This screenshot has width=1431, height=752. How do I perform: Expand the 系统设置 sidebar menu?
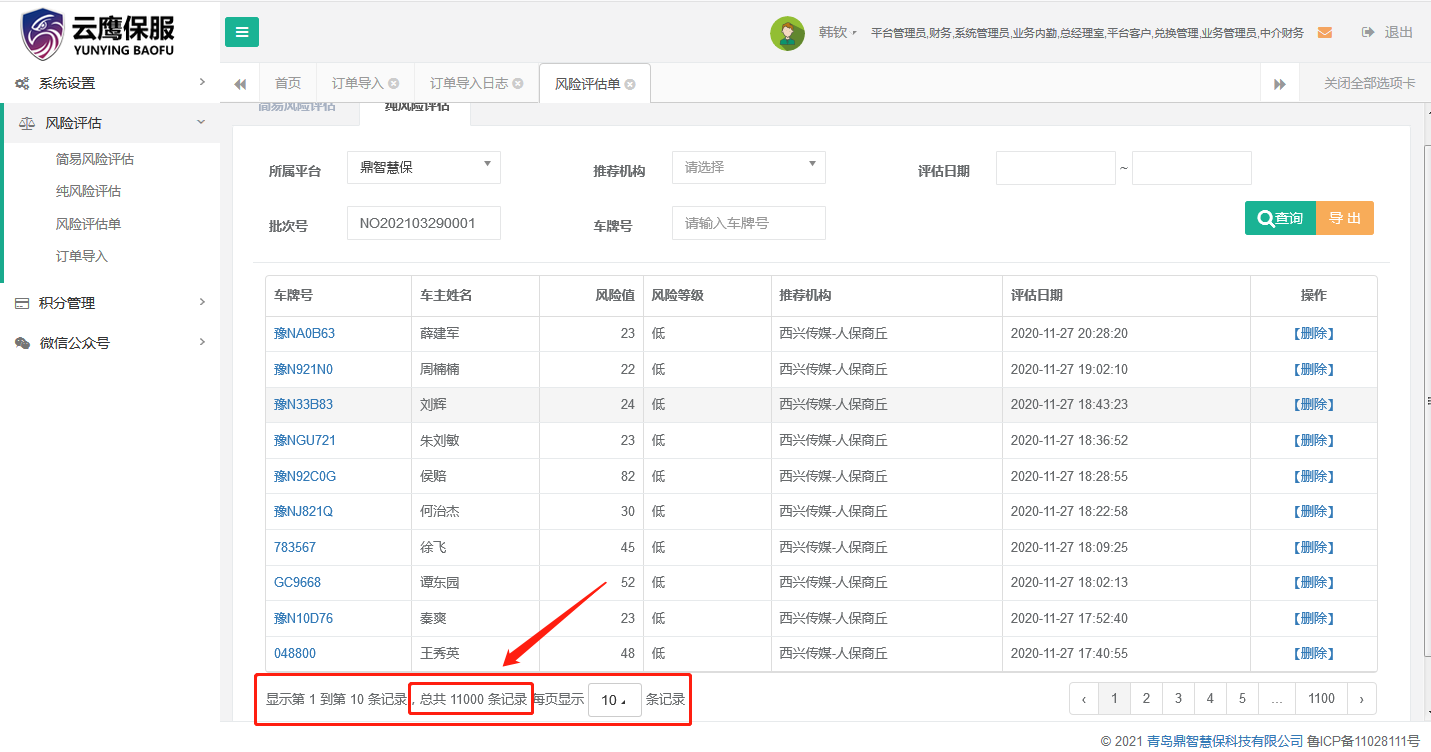coord(110,83)
